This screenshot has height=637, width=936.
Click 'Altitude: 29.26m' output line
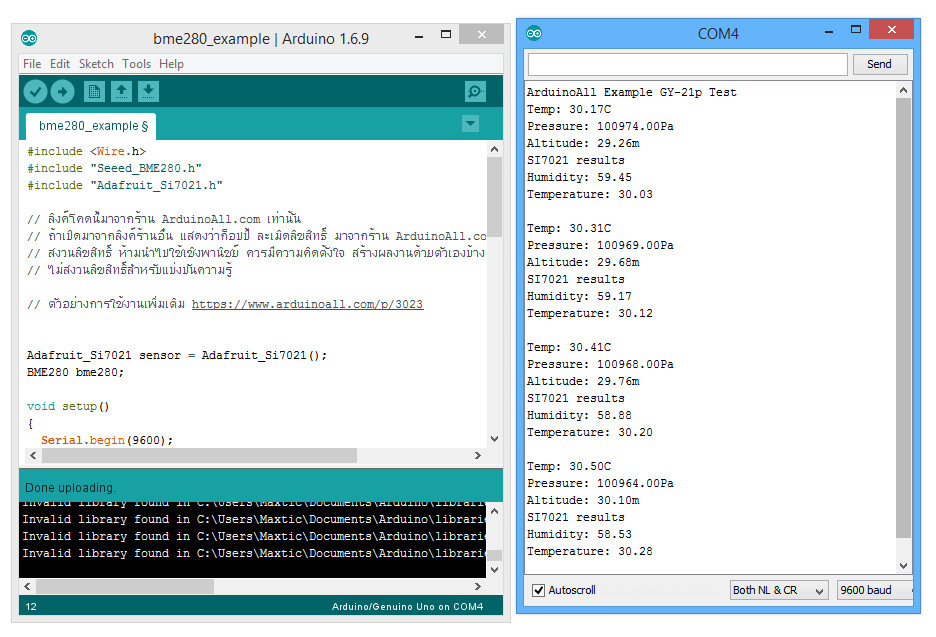[x=583, y=143]
